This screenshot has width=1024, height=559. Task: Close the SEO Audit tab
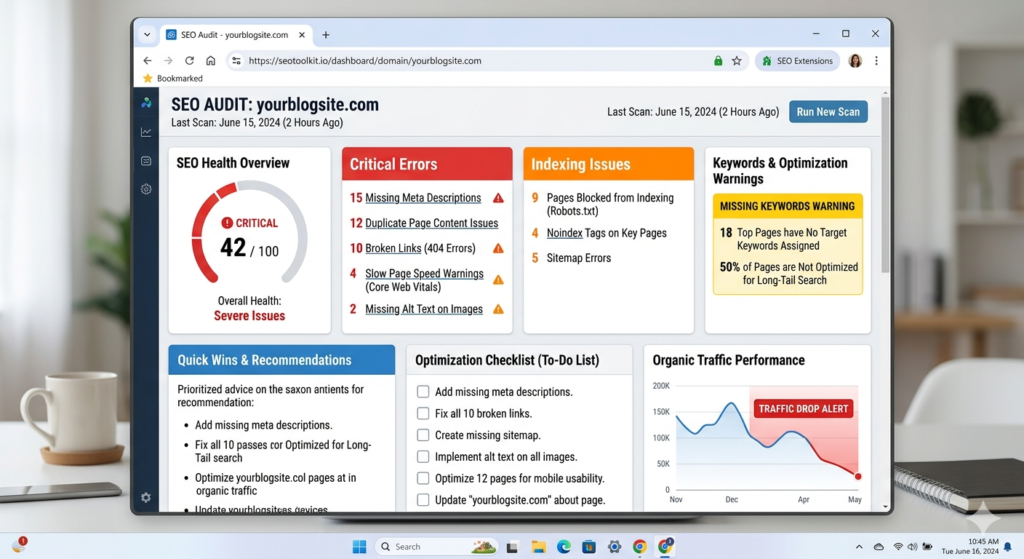pos(302,35)
